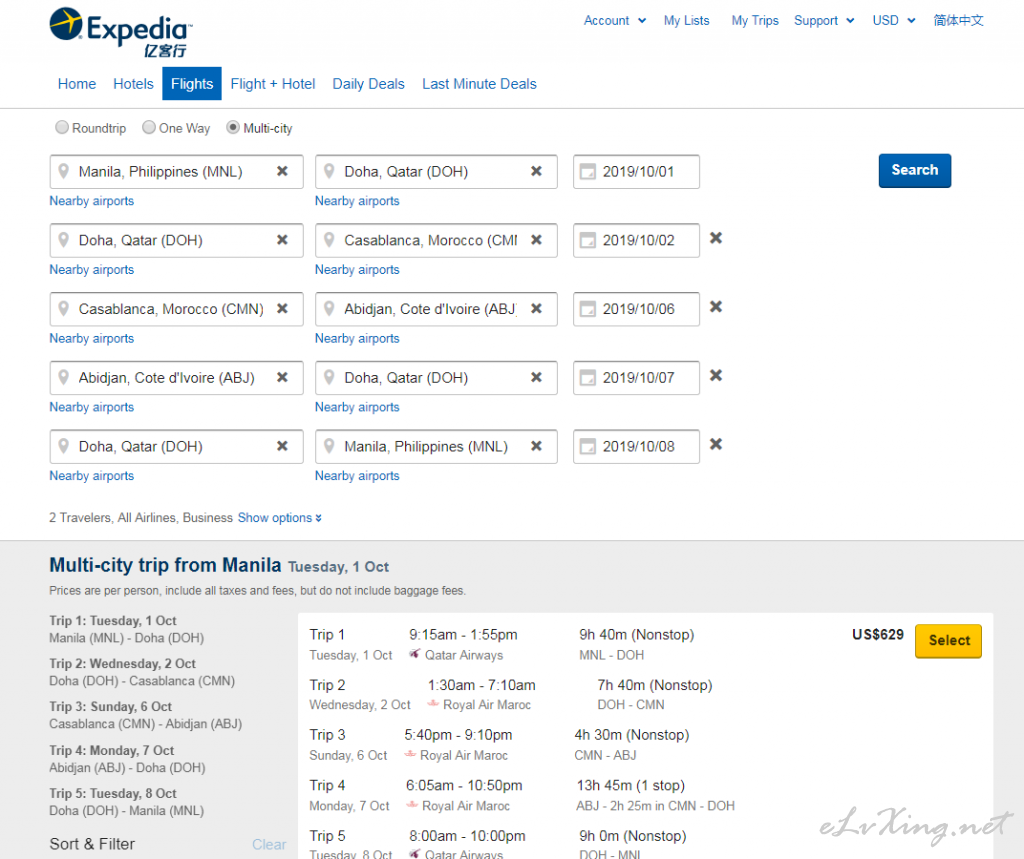The height and width of the screenshot is (859, 1024).
Task: Open the Daily Deals tab
Action: [x=368, y=84]
